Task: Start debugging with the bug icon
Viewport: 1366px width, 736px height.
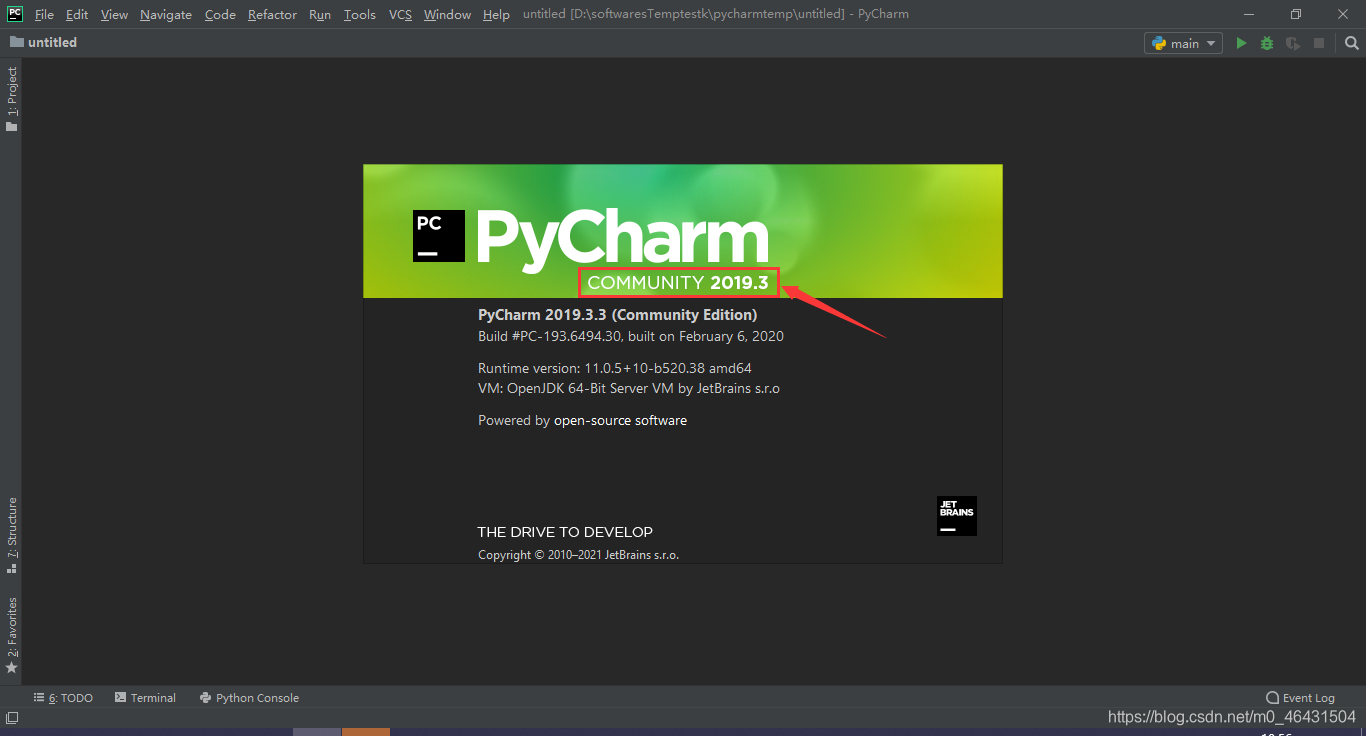Action: [x=1266, y=43]
